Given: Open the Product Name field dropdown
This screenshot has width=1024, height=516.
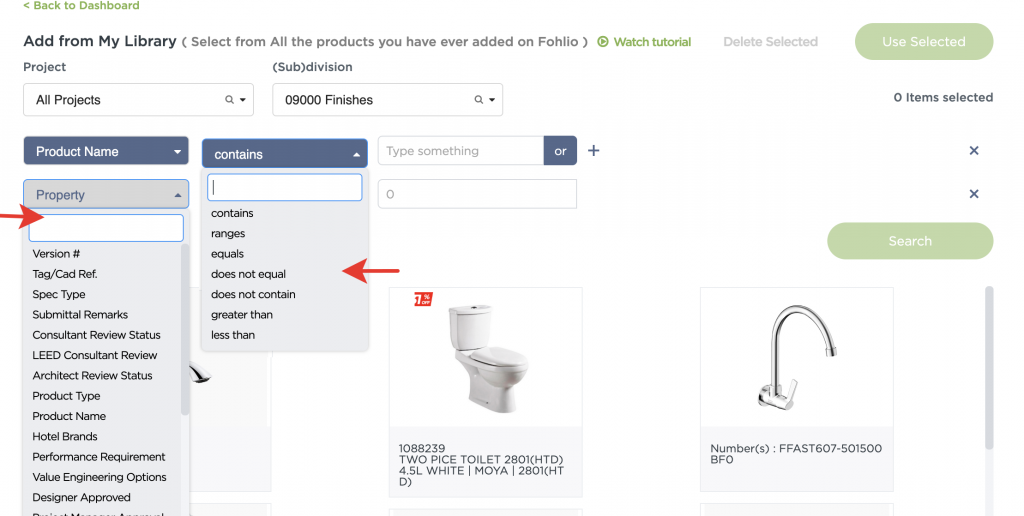Looking at the screenshot, I should tap(106, 151).
